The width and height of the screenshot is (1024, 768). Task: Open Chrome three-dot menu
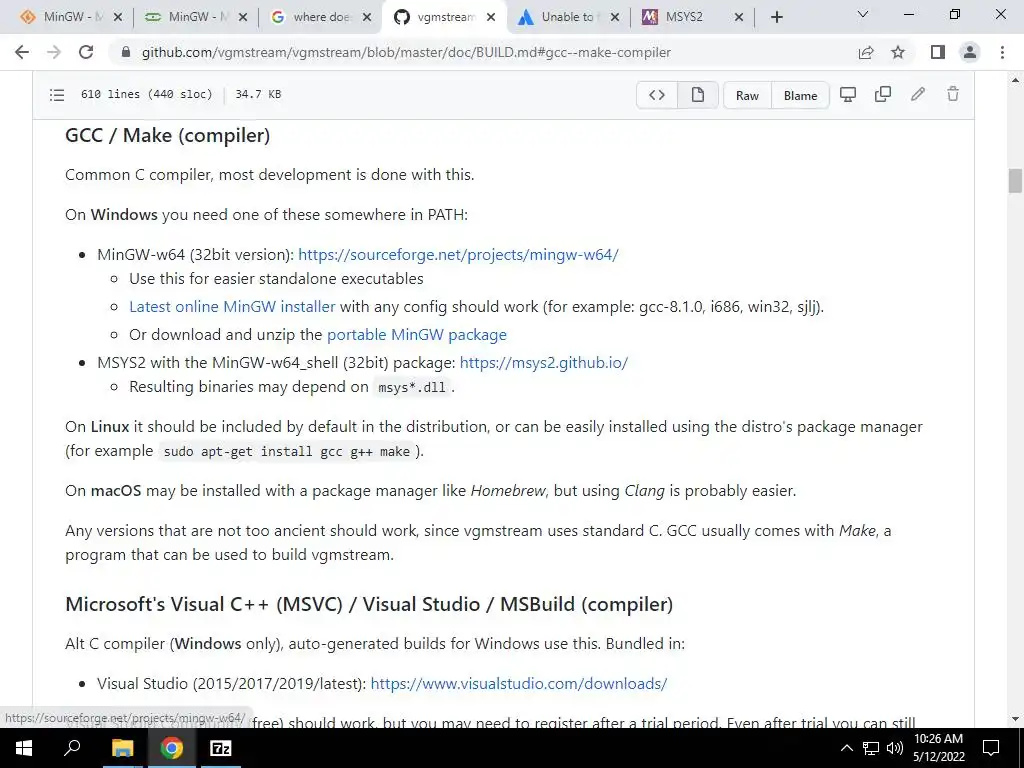[x=1002, y=52]
